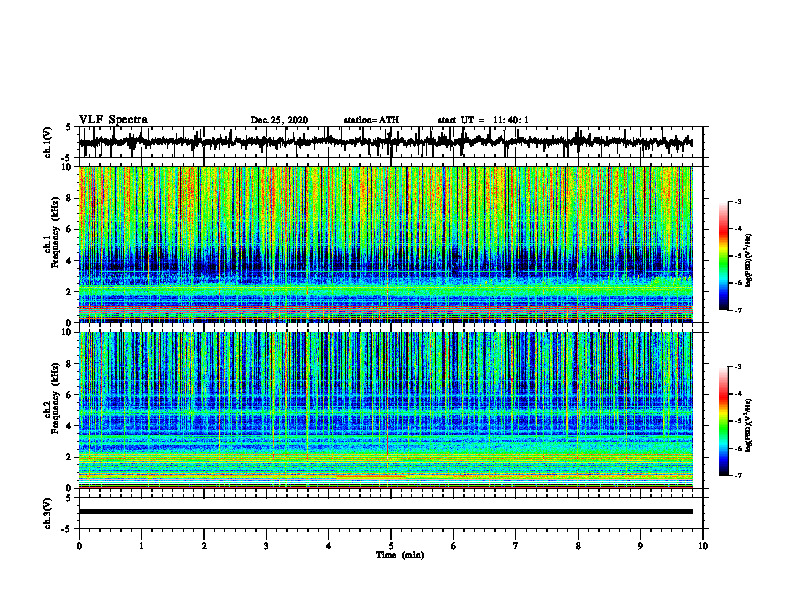Click the time axis tick label "0"
The width and height of the screenshot is (792, 612).
click(x=79, y=546)
